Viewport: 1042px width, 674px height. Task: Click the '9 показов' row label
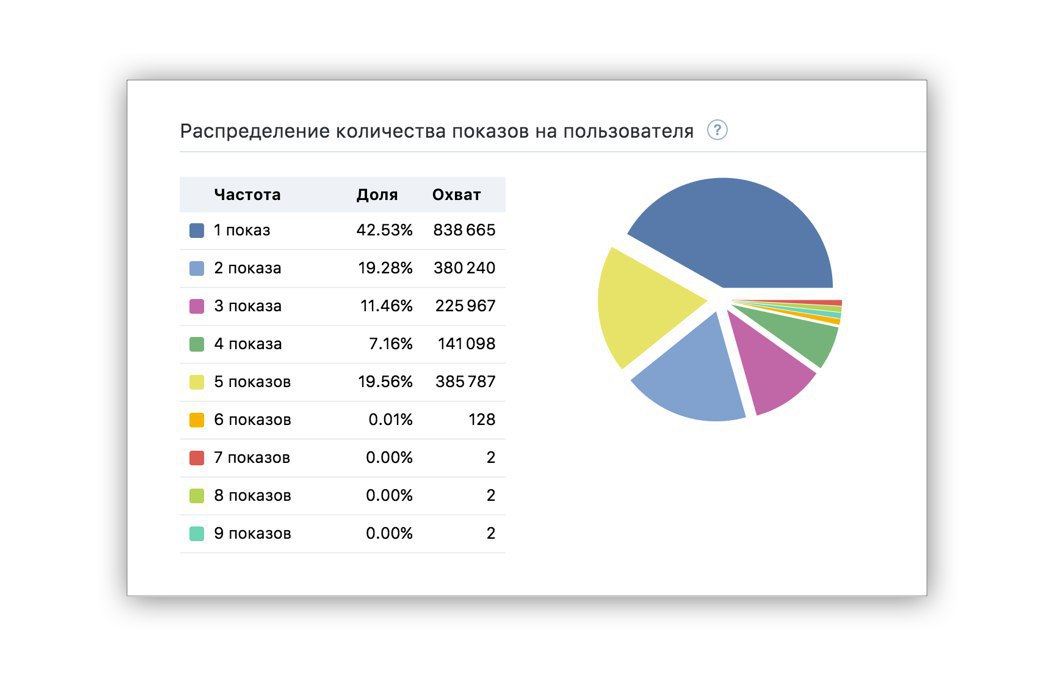pos(252,534)
